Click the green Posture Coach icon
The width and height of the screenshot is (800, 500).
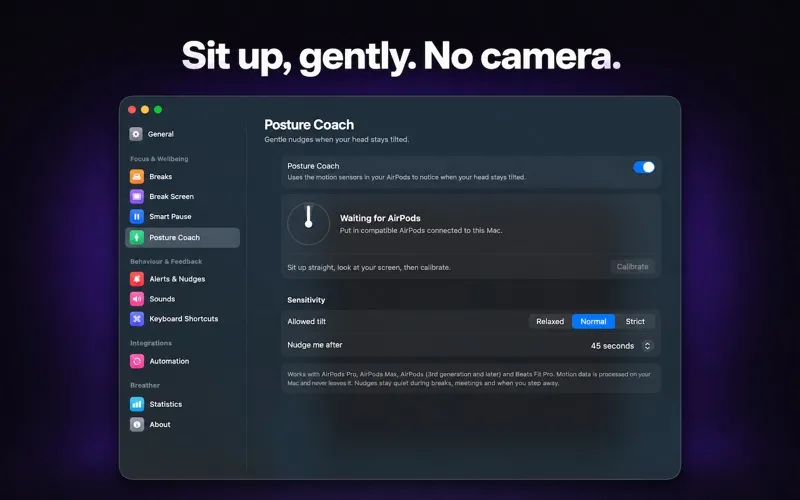pyautogui.click(x=137, y=238)
